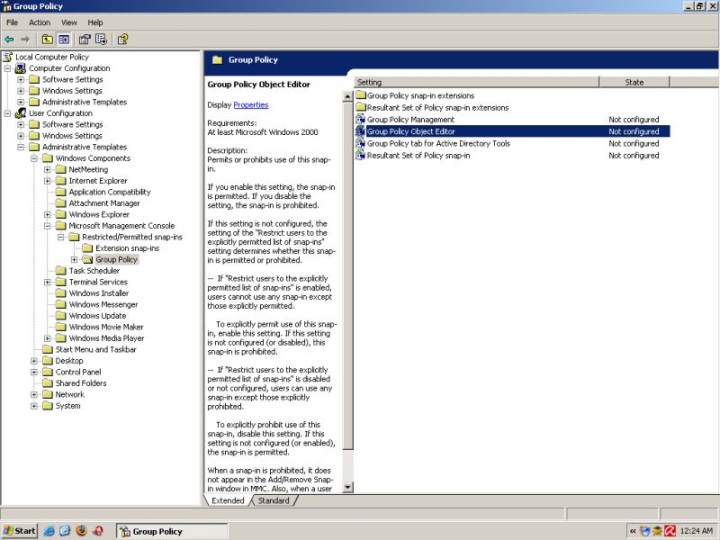Click the description pane scrollbar down arrow

[348, 487]
